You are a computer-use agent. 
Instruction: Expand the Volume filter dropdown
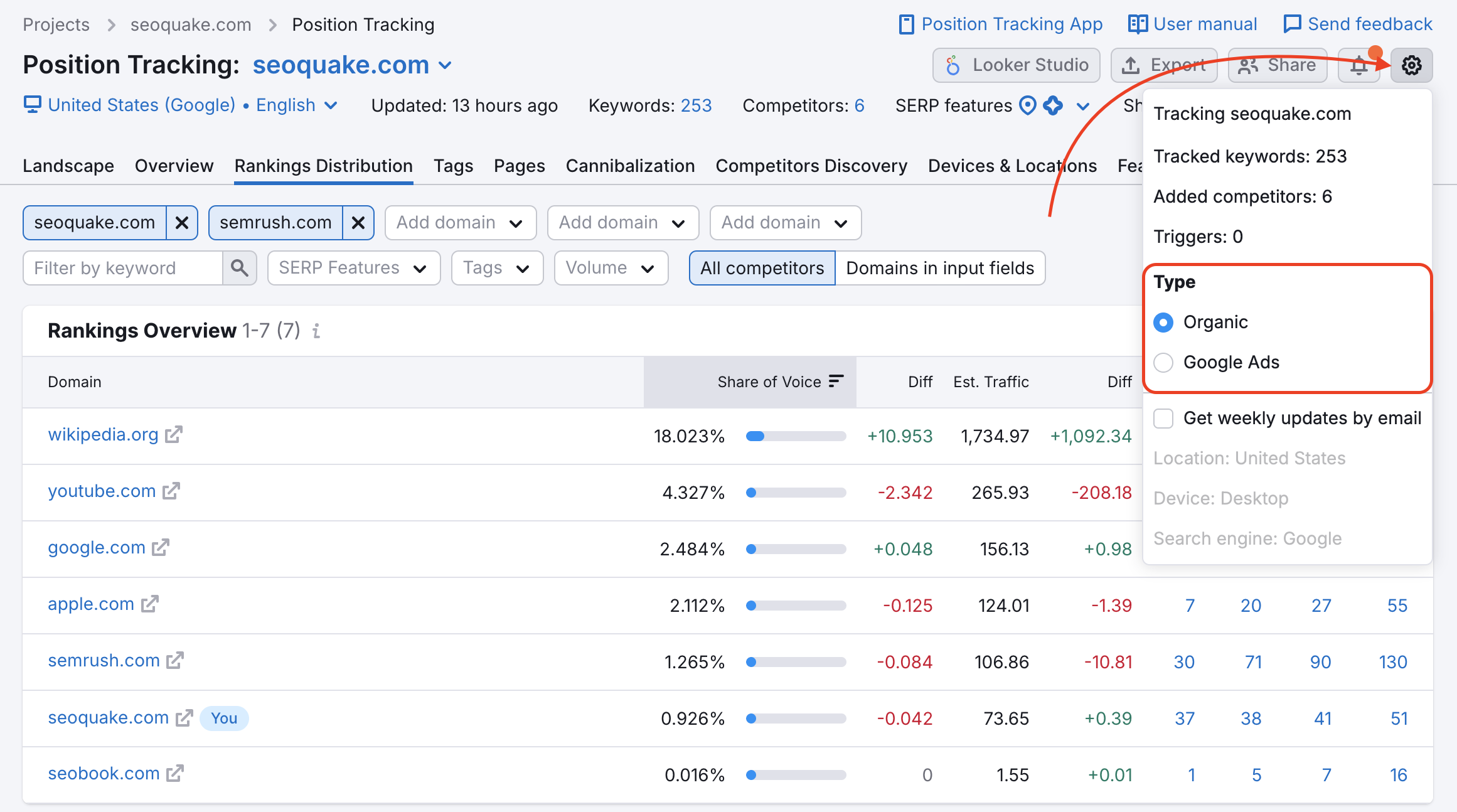609,268
